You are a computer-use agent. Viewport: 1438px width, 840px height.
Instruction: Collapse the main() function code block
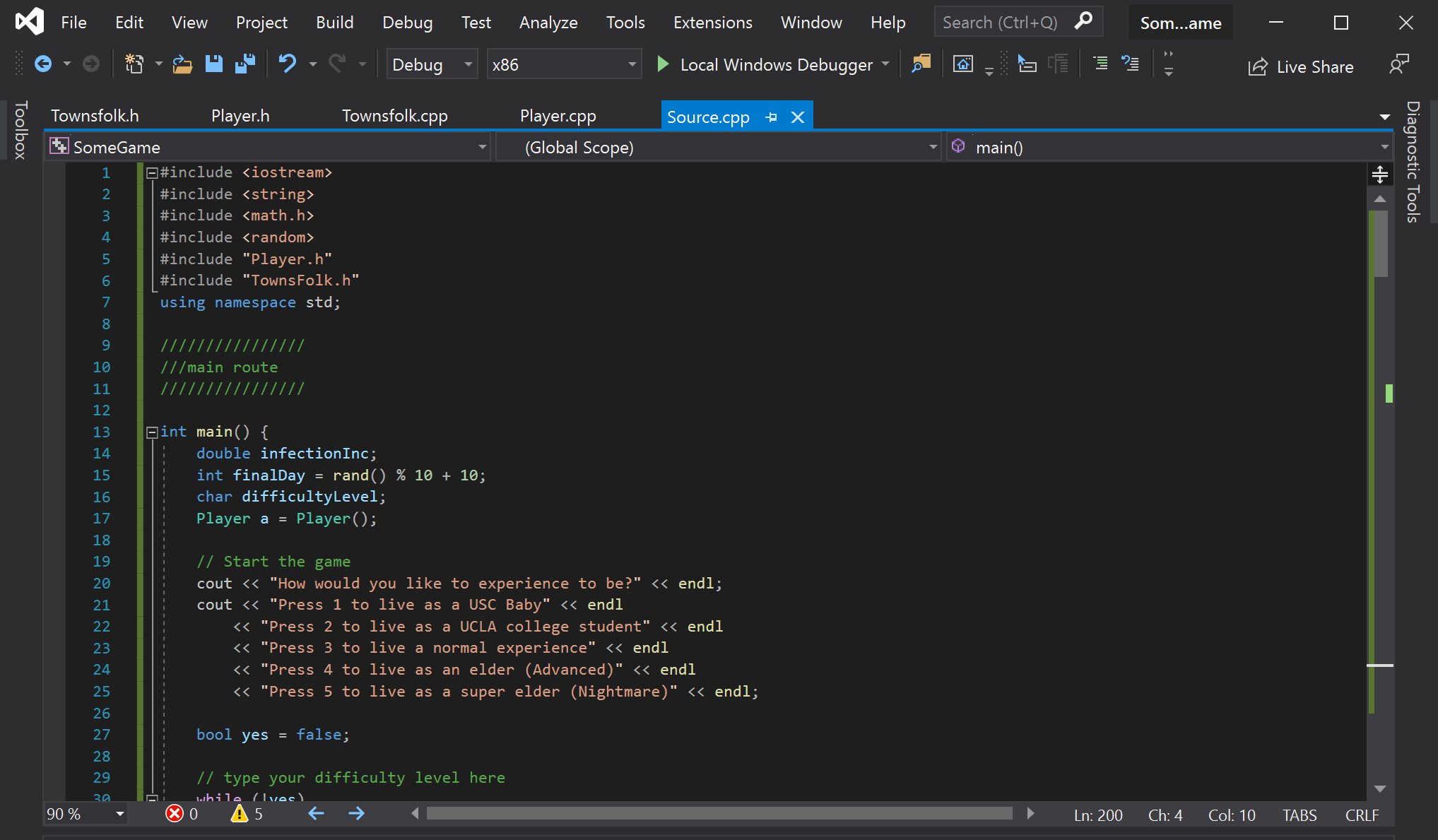pyautogui.click(x=151, y=432)
